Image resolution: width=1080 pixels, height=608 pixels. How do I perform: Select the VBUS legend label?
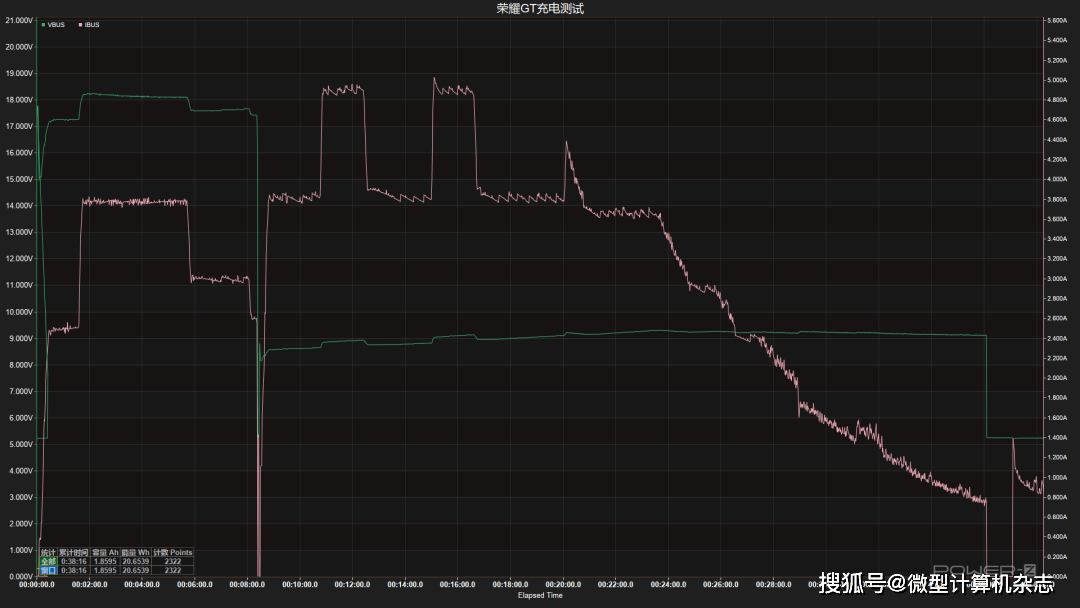point(56,25)
